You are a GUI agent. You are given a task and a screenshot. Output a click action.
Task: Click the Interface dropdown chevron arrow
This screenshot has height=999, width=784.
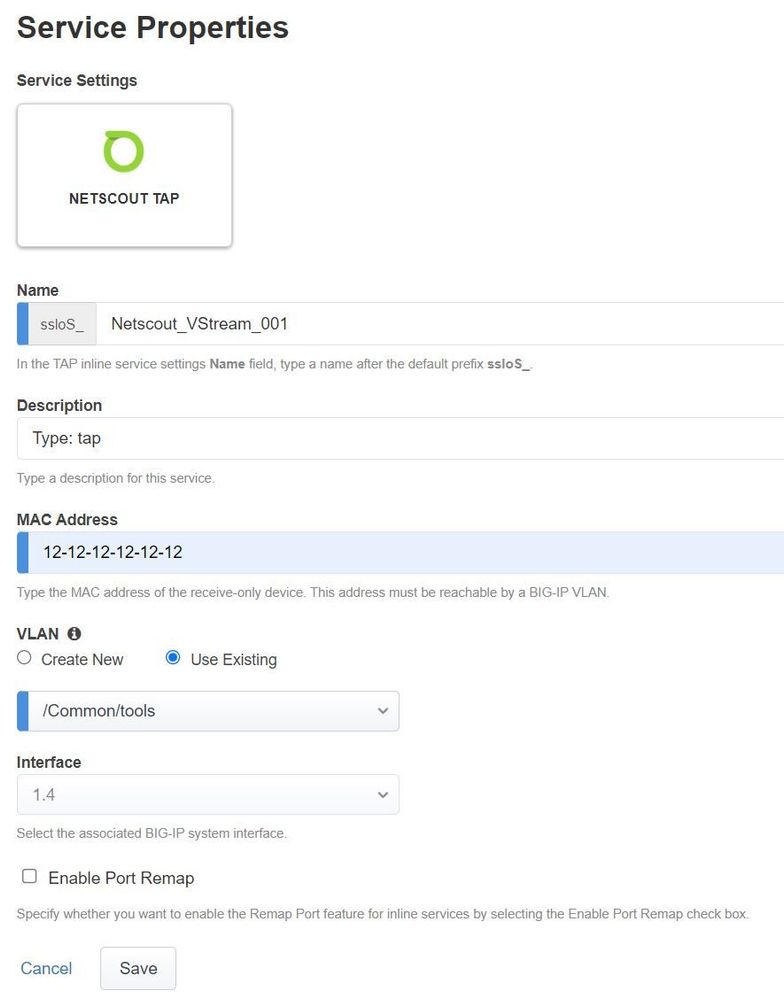[382, 795]
